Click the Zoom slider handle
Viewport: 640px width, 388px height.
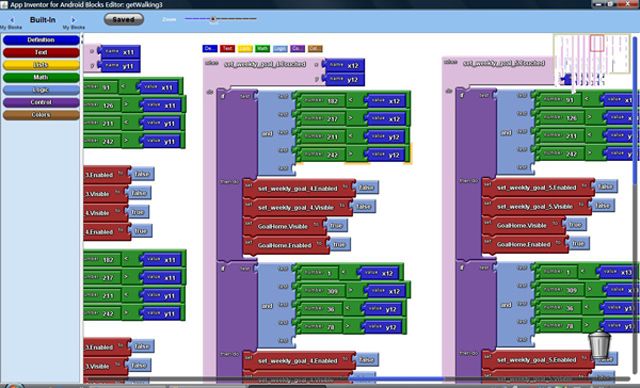coord(213,19)
